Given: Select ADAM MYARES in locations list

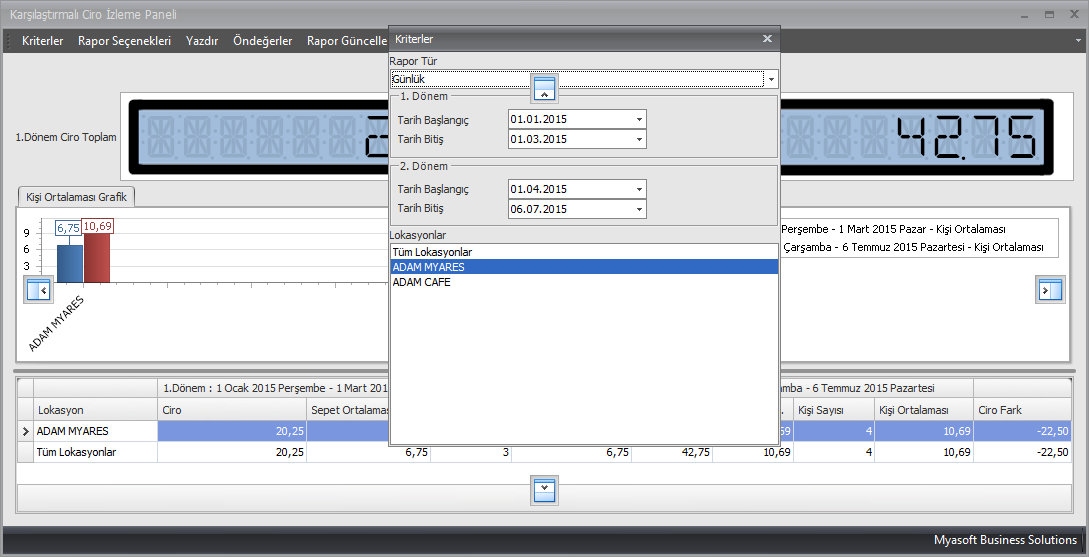Looking at the screenshot, I should (x=584, y=267).
